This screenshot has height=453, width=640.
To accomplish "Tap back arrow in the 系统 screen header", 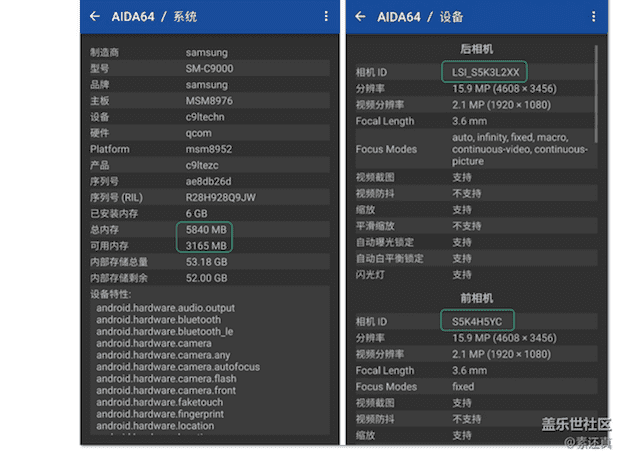I will 95,16.
